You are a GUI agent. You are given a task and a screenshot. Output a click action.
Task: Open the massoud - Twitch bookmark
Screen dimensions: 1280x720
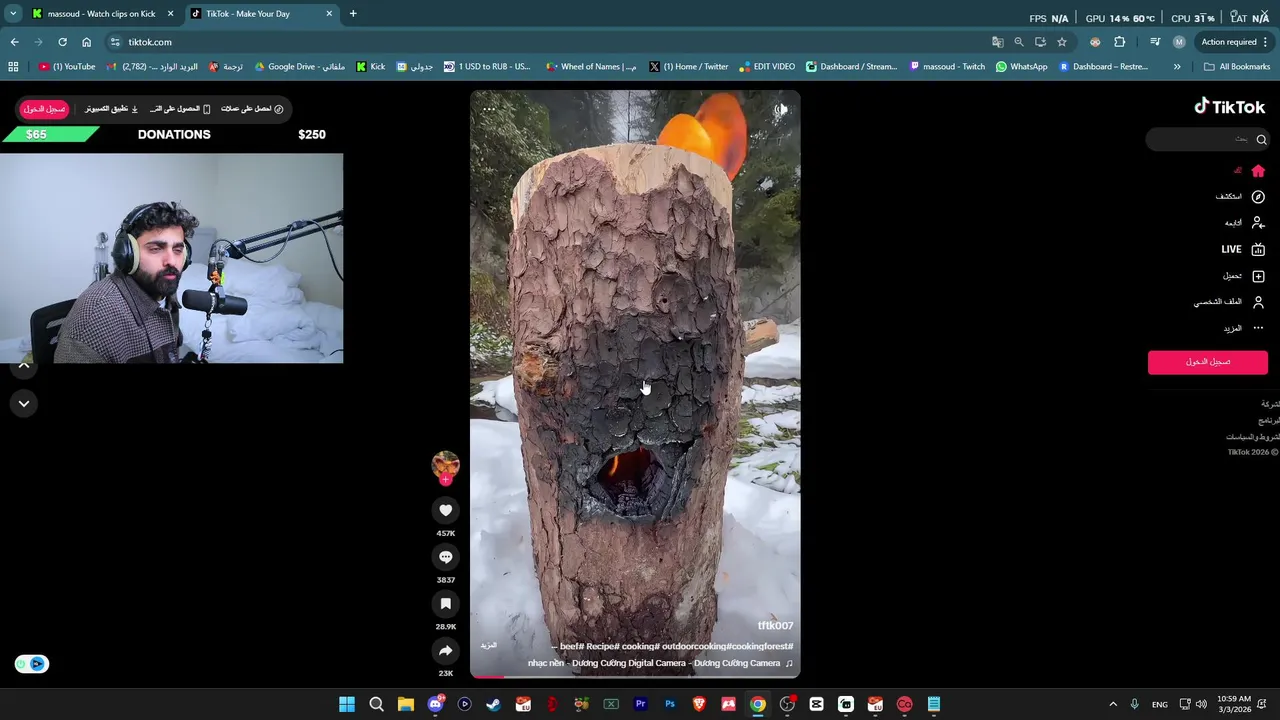[x=946, y=67]
